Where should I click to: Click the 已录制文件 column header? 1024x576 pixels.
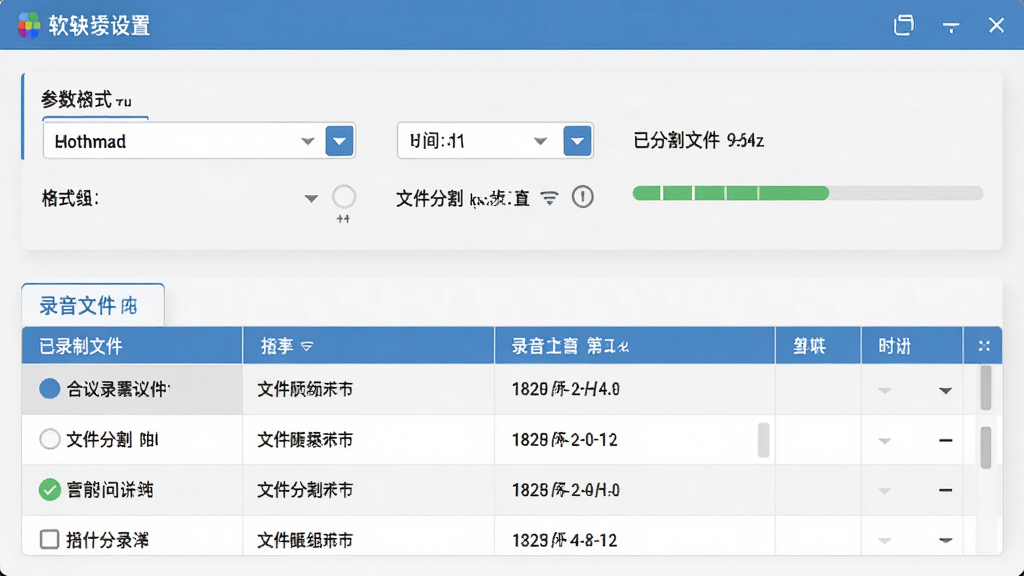click(133, 345)
